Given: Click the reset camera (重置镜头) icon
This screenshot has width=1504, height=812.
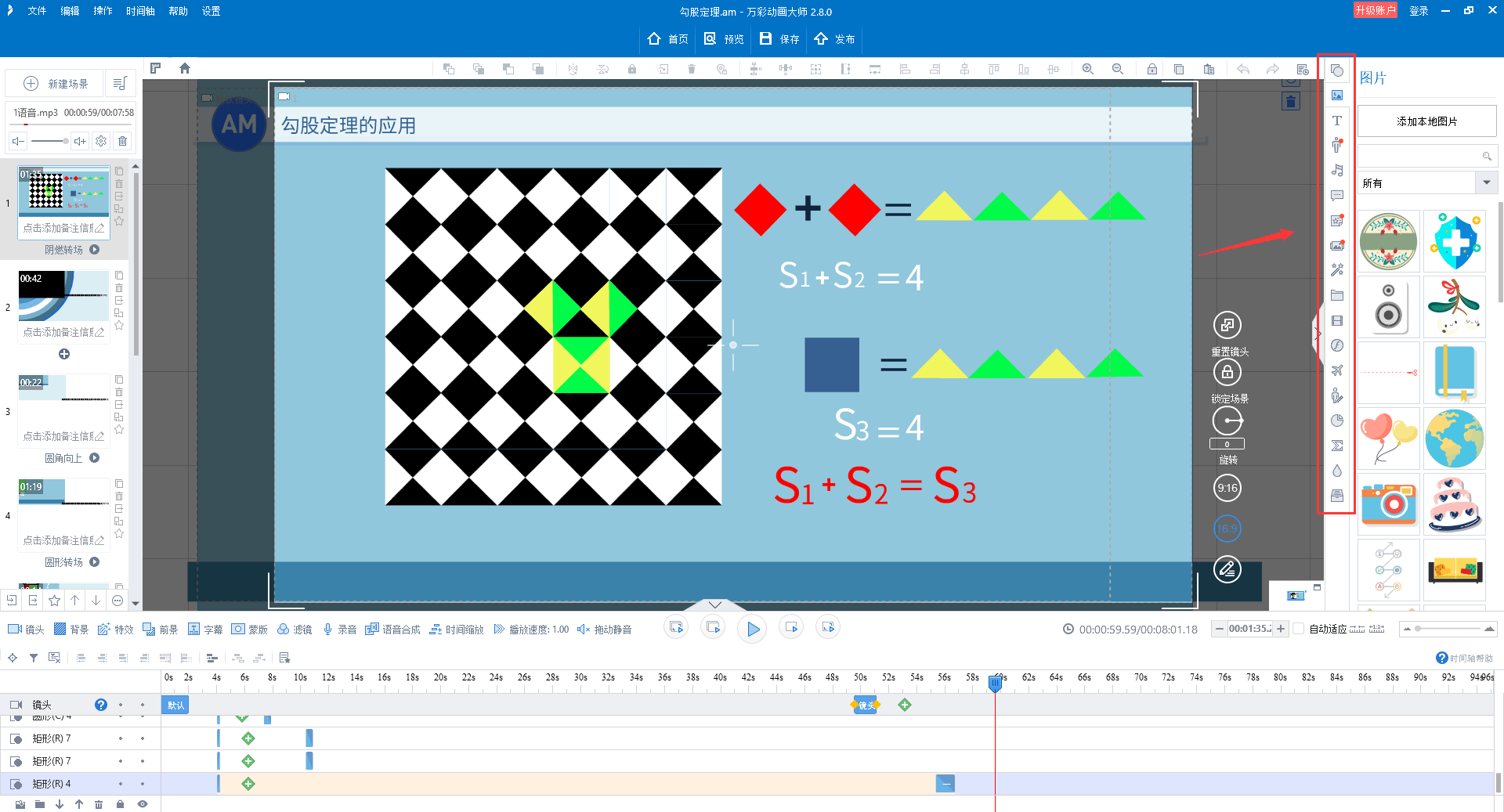Looking at the screenshot, I should (x=1227, y=325).
